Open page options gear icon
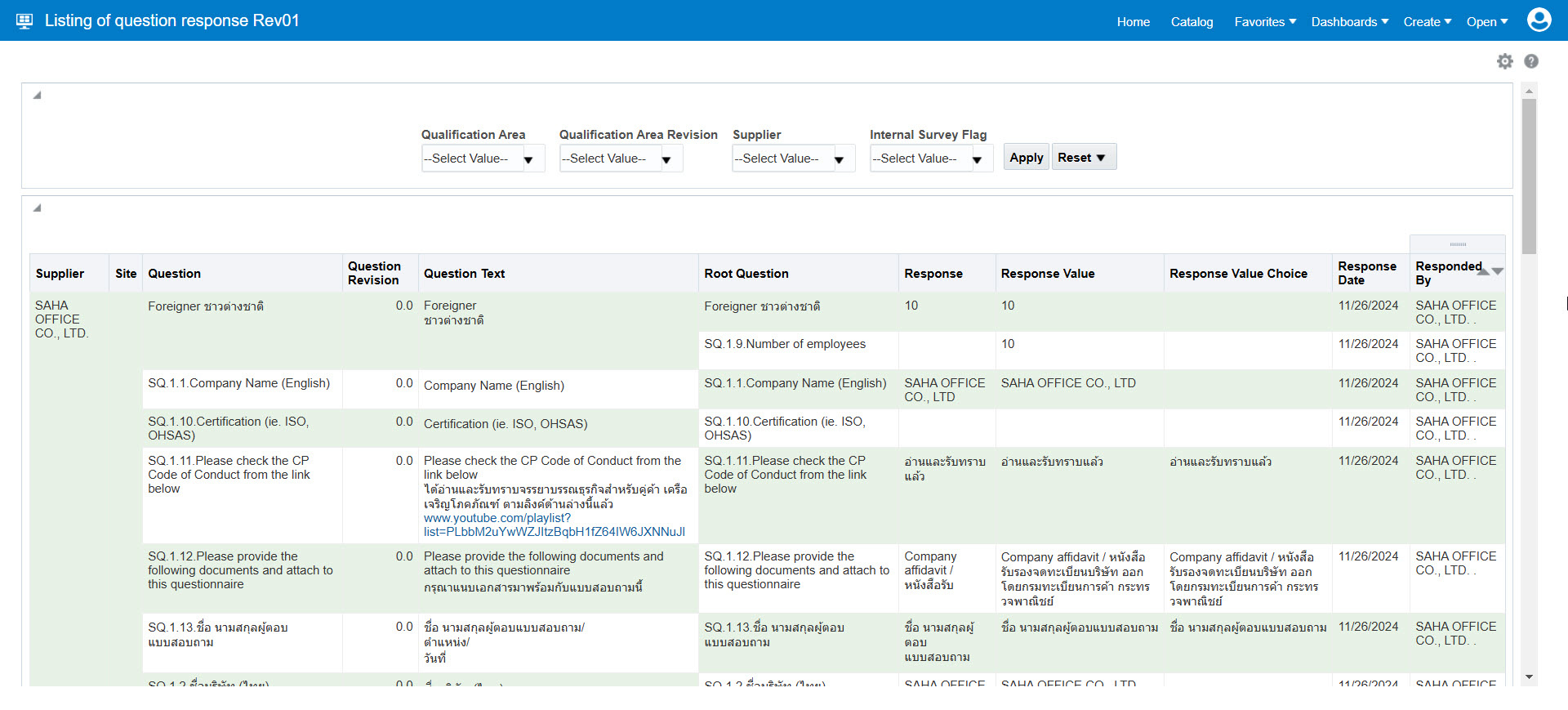The image size is (1568, 710). 1505,61
